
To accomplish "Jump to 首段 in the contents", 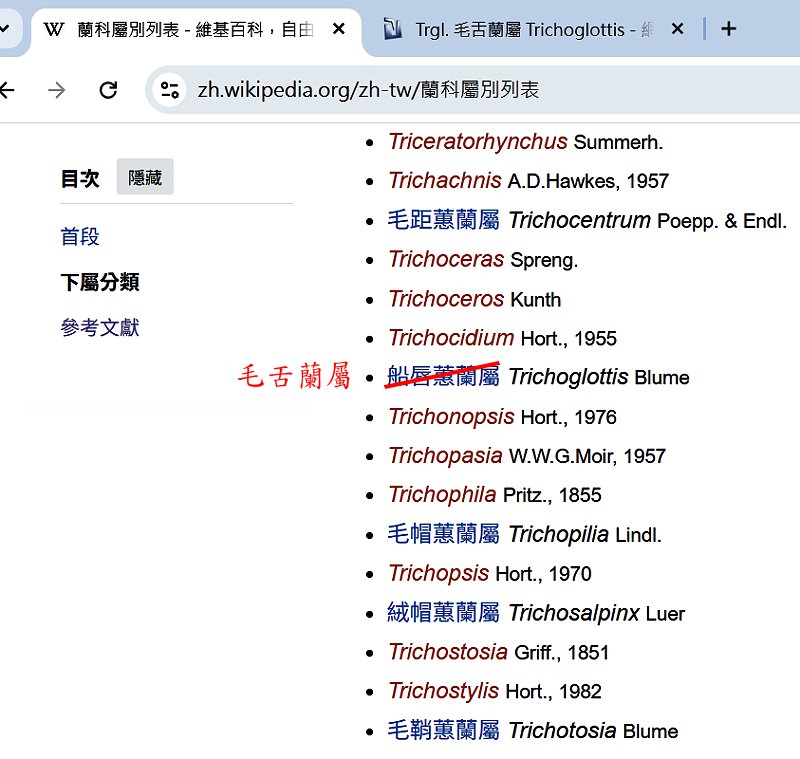I will (80, 237).
